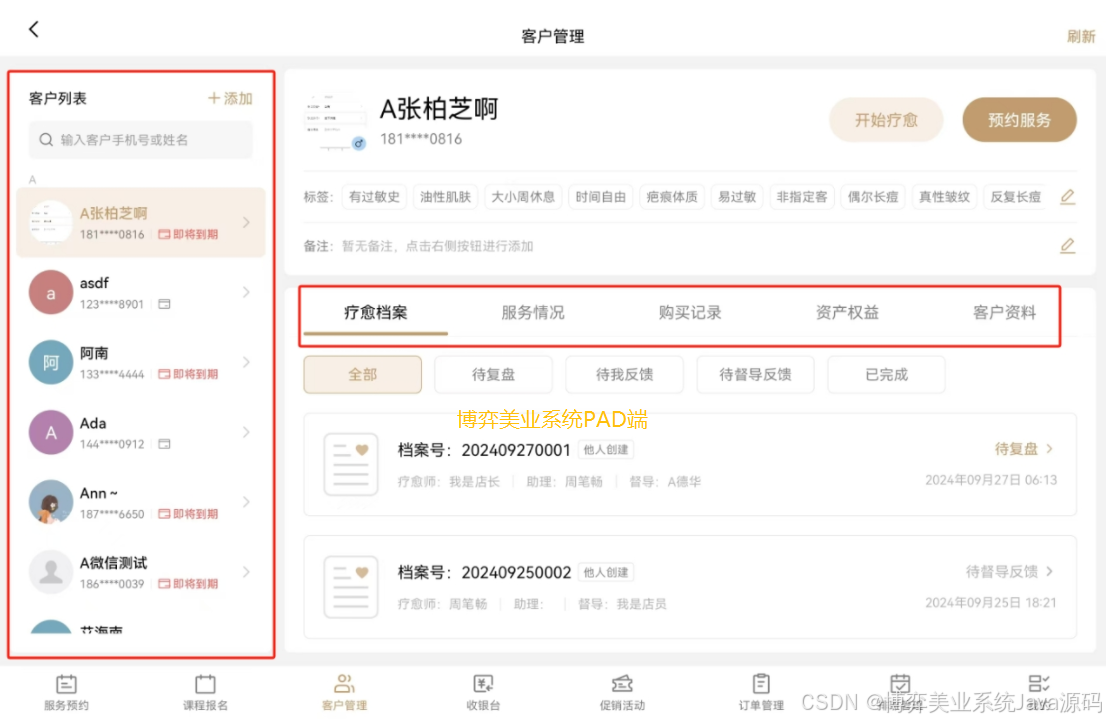The width and height of the screenshot is (1106, 722).
Task: Edit tags with the pencil icon
Action: 1067,197
